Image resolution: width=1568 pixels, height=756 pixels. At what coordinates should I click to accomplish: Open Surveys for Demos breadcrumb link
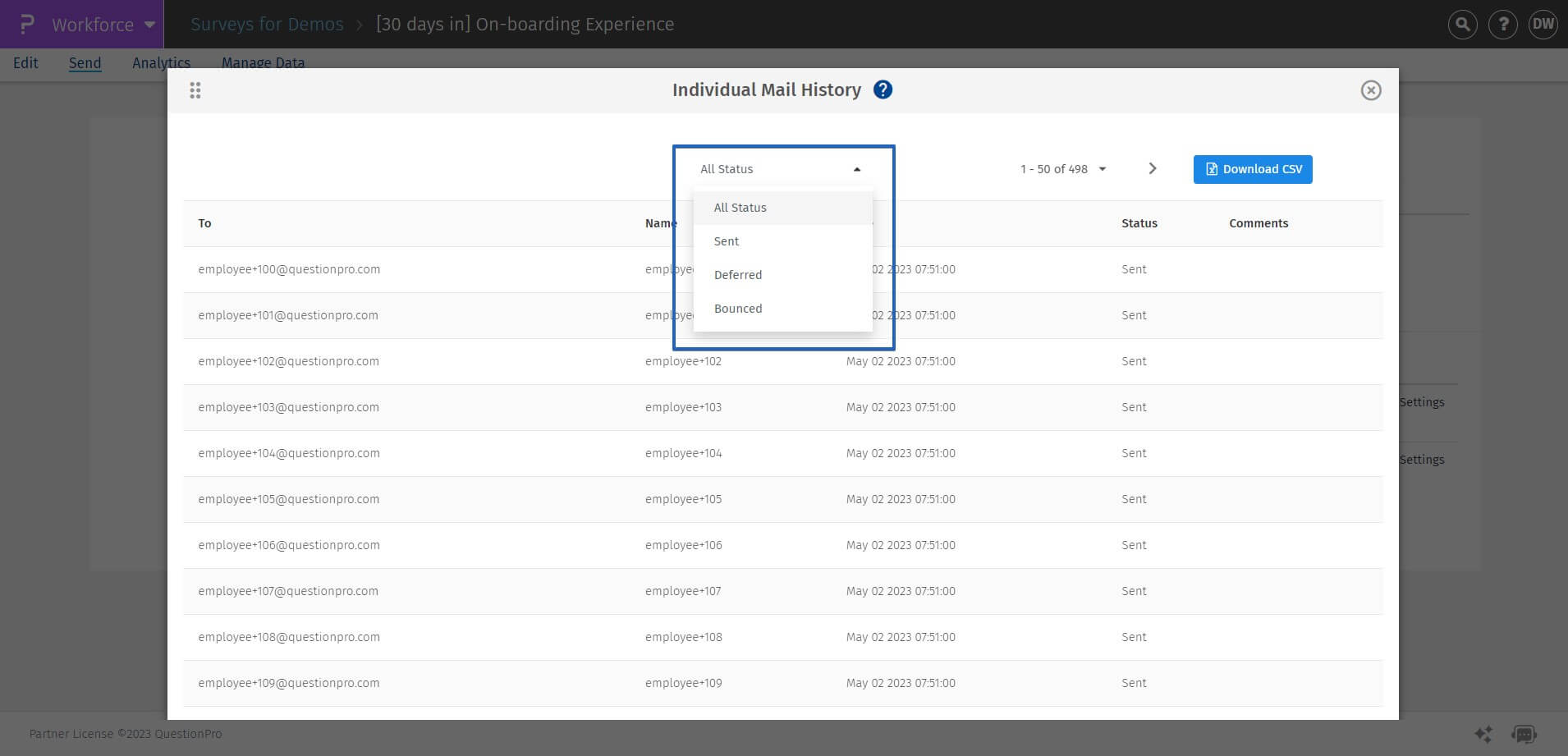267,25
